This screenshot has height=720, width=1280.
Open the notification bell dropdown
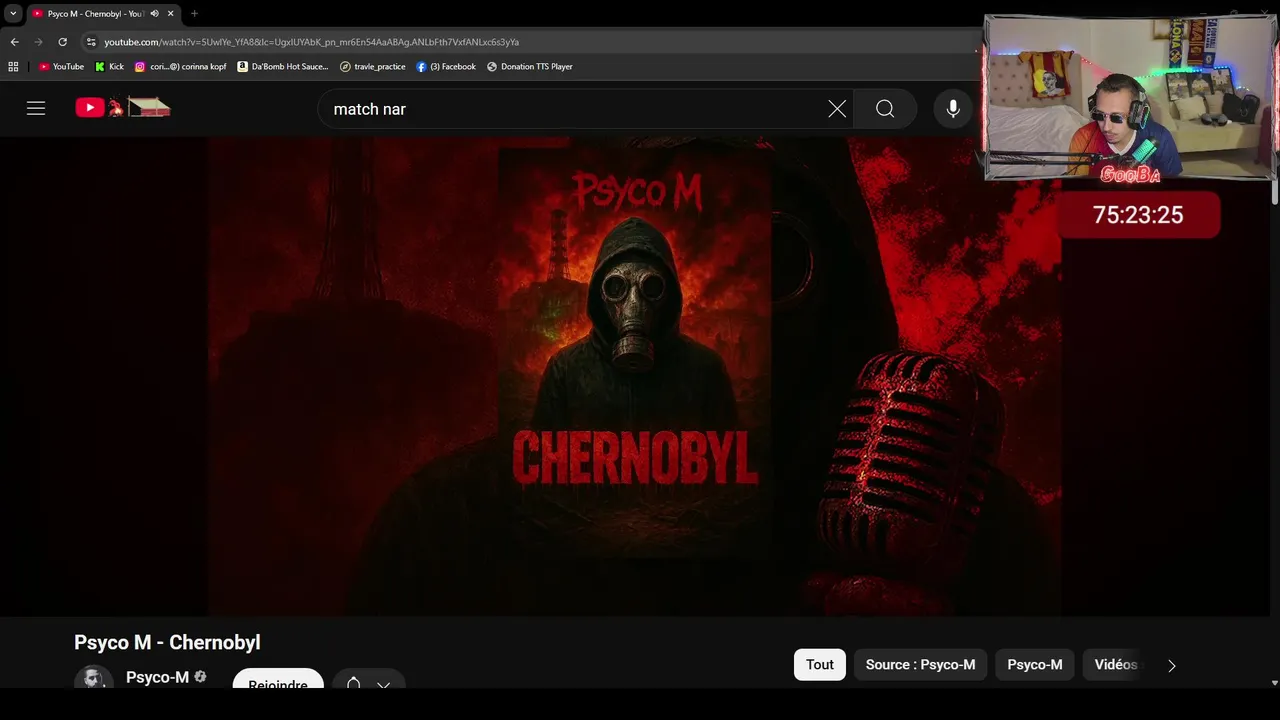[x=368, y=678]
